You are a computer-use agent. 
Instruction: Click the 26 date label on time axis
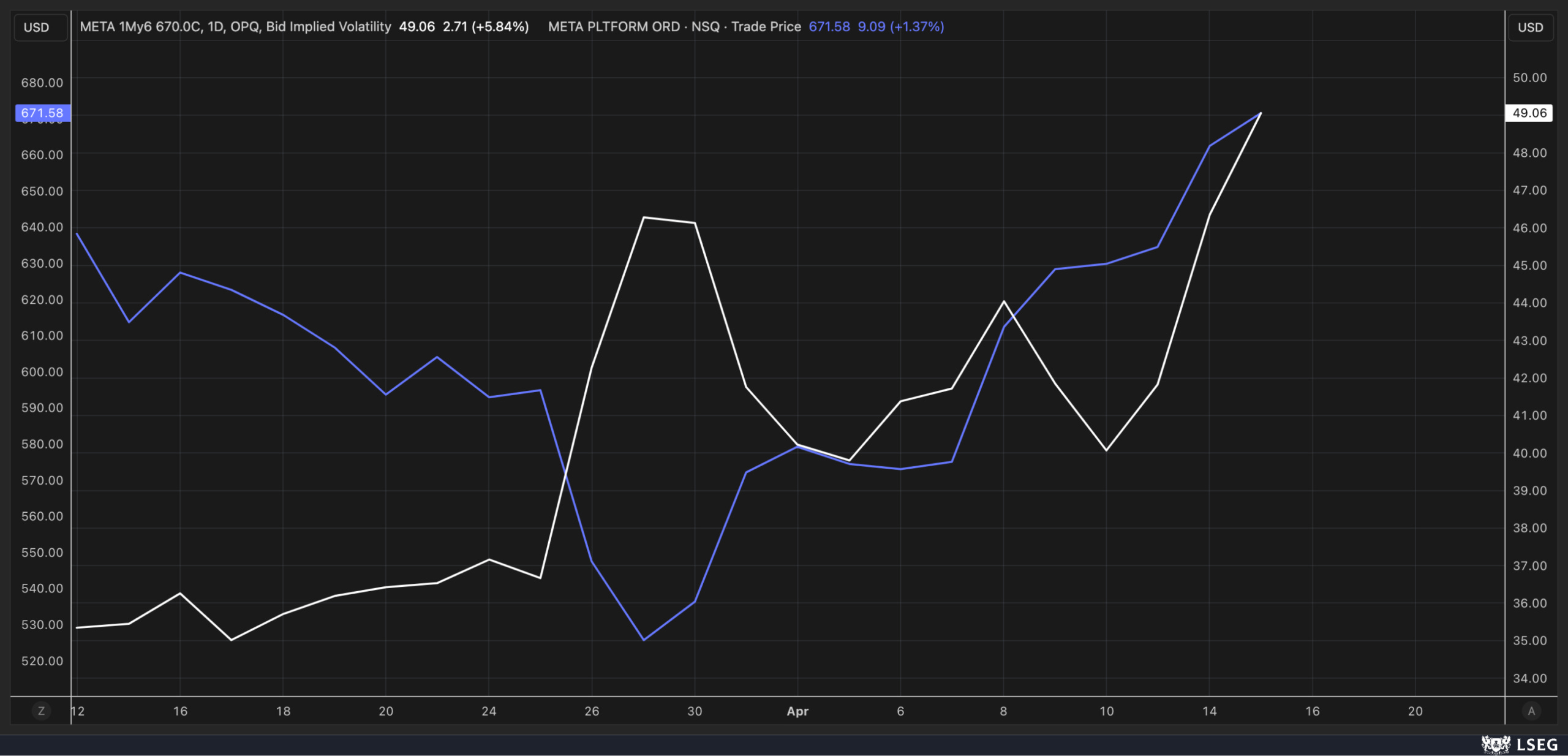(592, 711)
